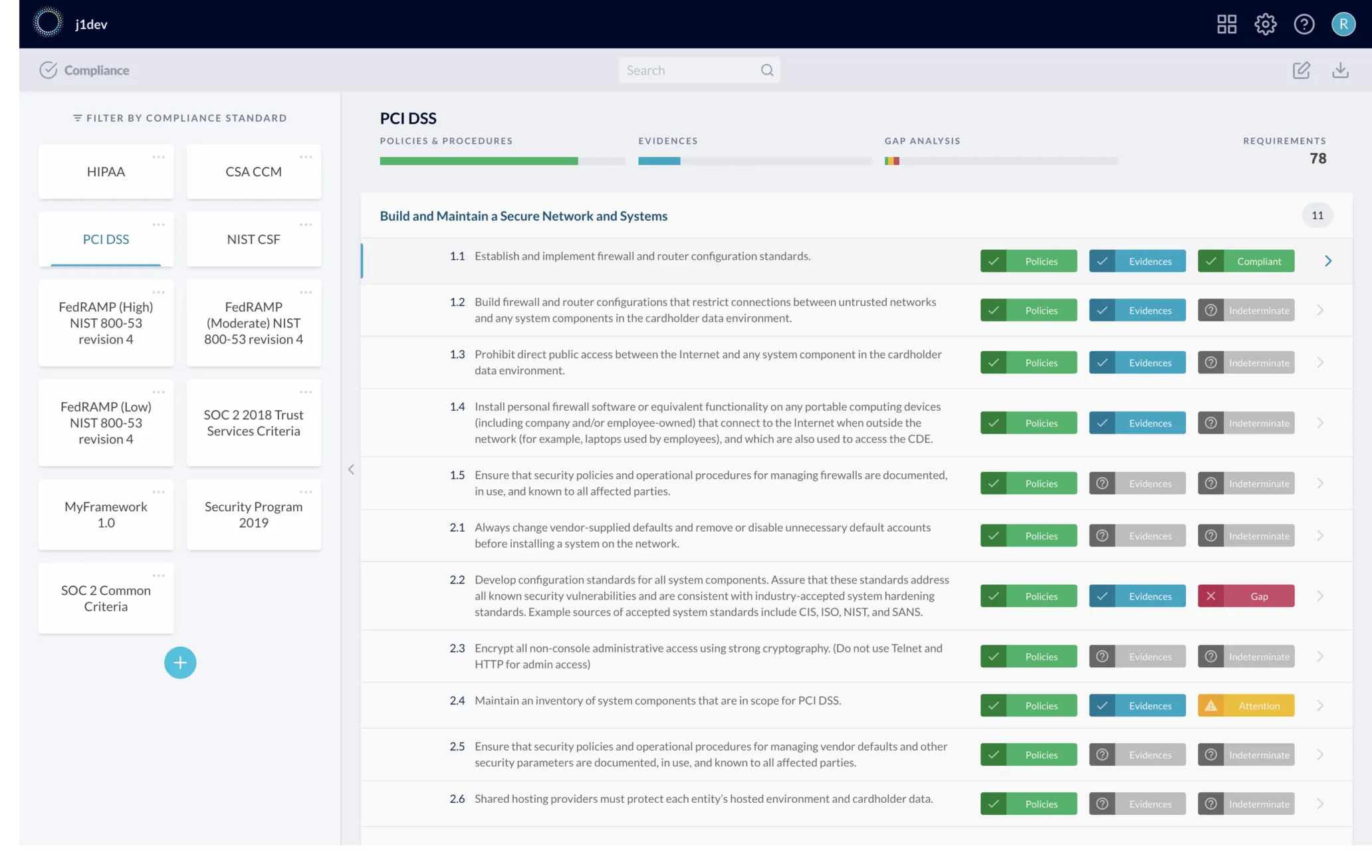Click the Indeterminate status for requirement 1.3

click(x=1246, y=362)
